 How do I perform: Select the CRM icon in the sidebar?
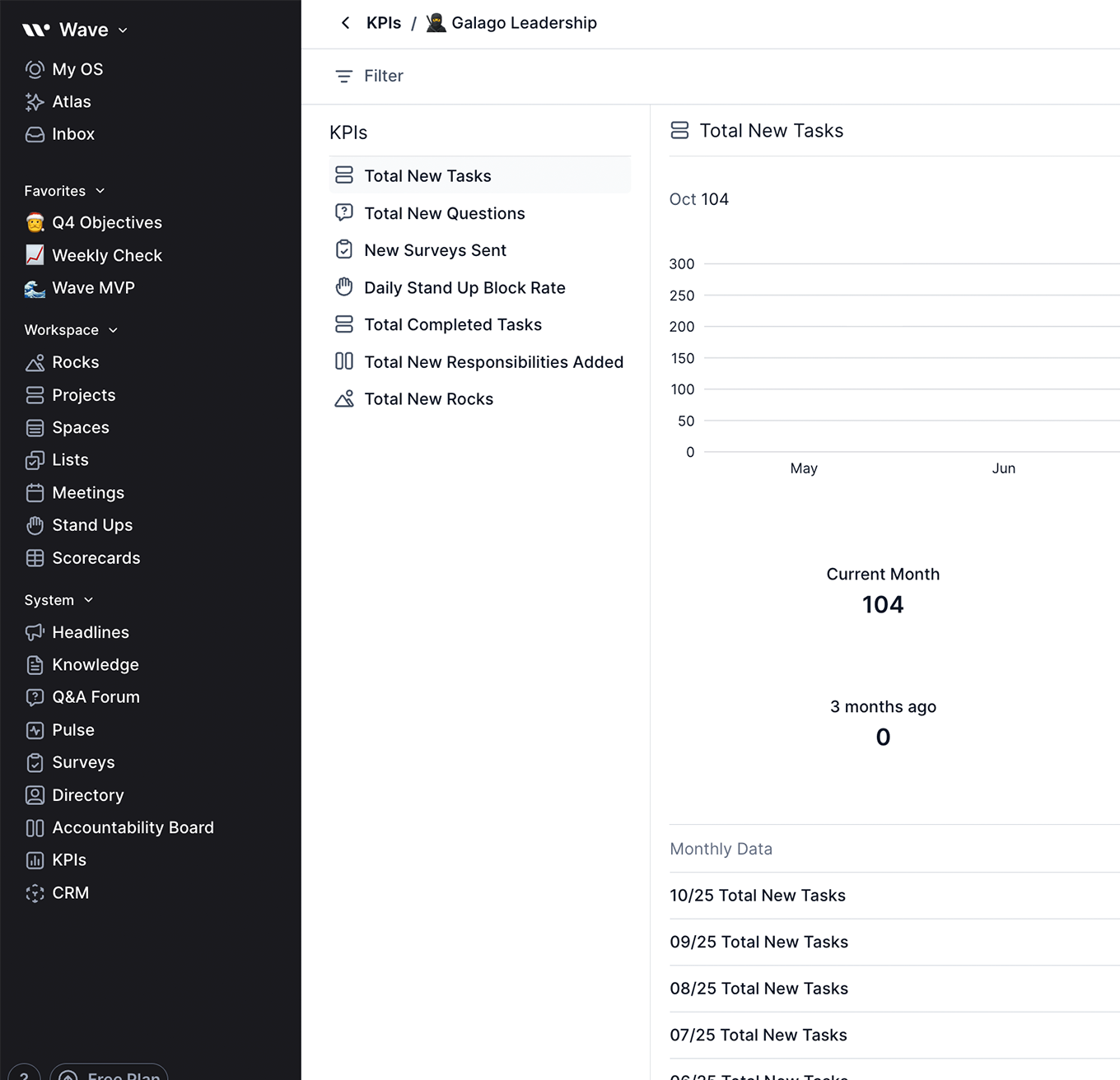click(x=35, y=892)
